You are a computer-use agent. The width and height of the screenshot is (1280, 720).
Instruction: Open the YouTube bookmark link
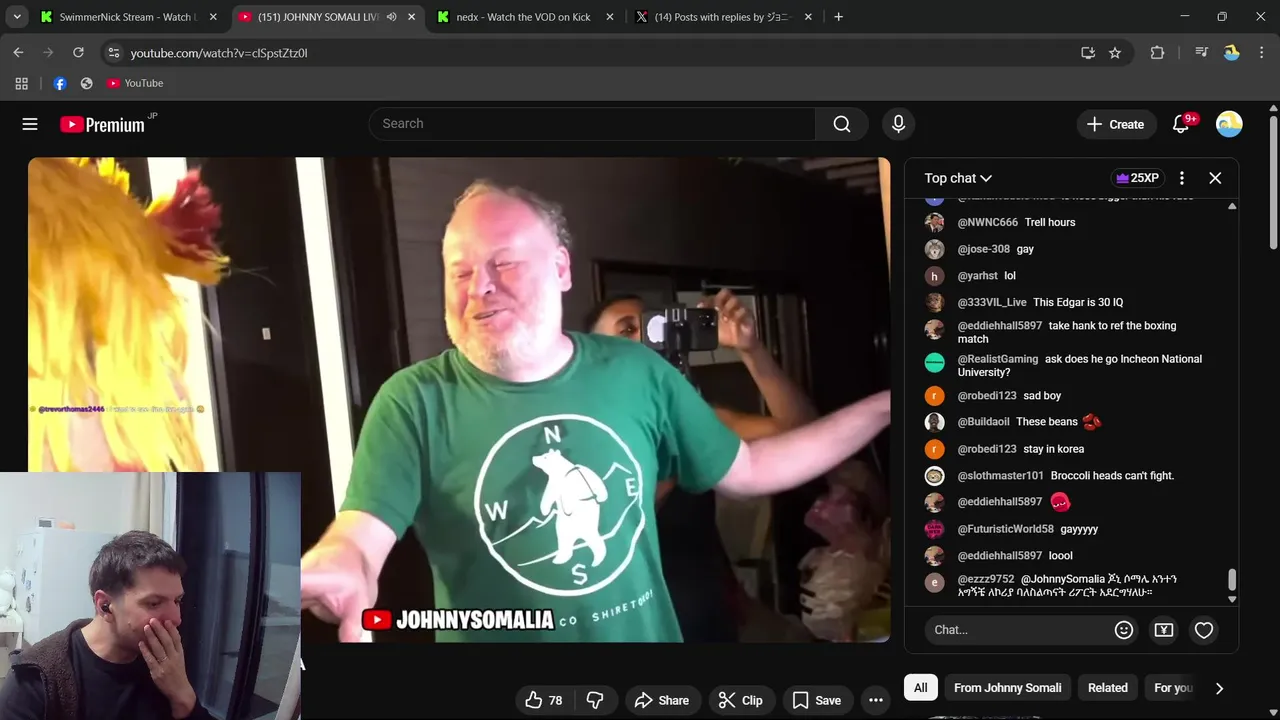[135, 83]
